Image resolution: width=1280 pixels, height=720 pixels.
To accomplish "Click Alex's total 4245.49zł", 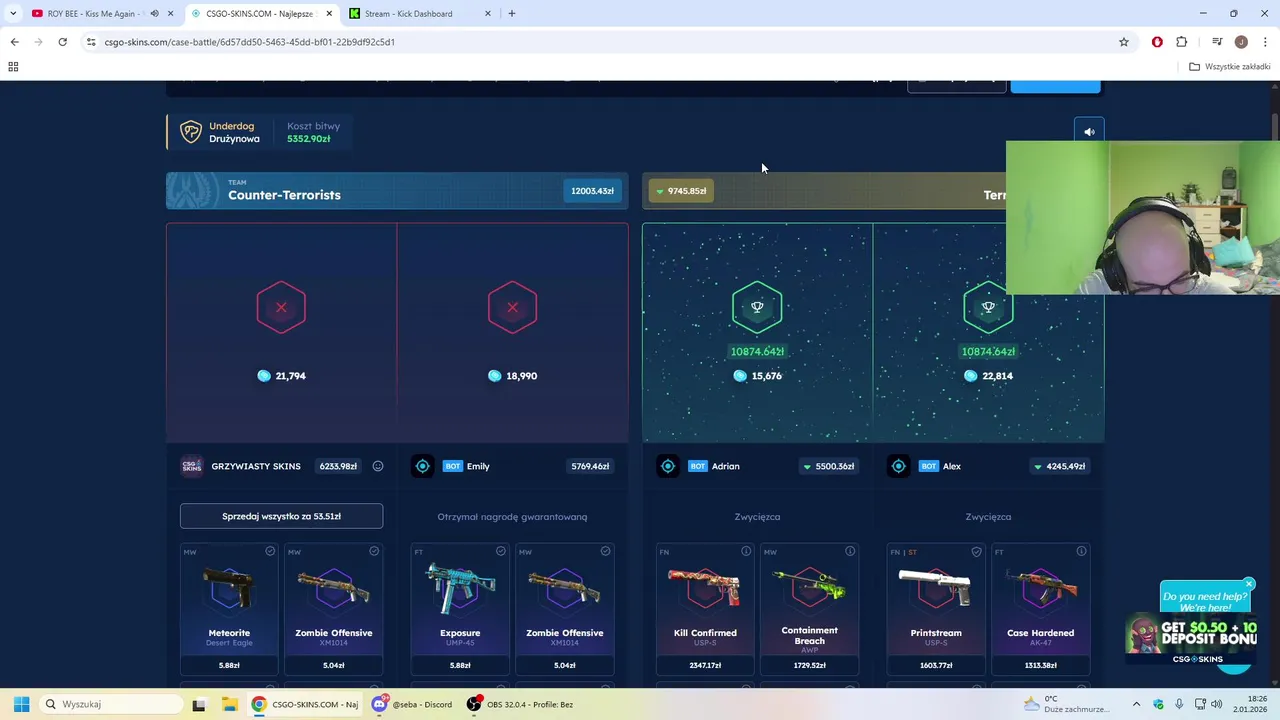I will tap(1059, 466).
